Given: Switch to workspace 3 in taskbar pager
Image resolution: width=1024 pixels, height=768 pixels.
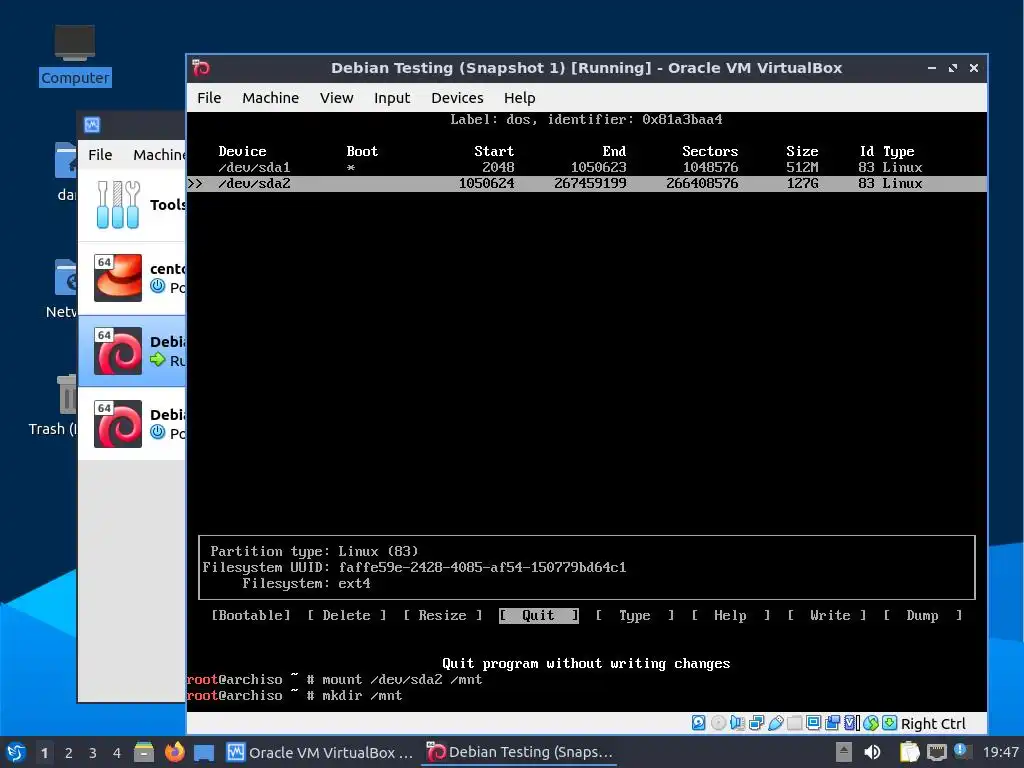Looking at the screenshot, I should click(93, 752).
